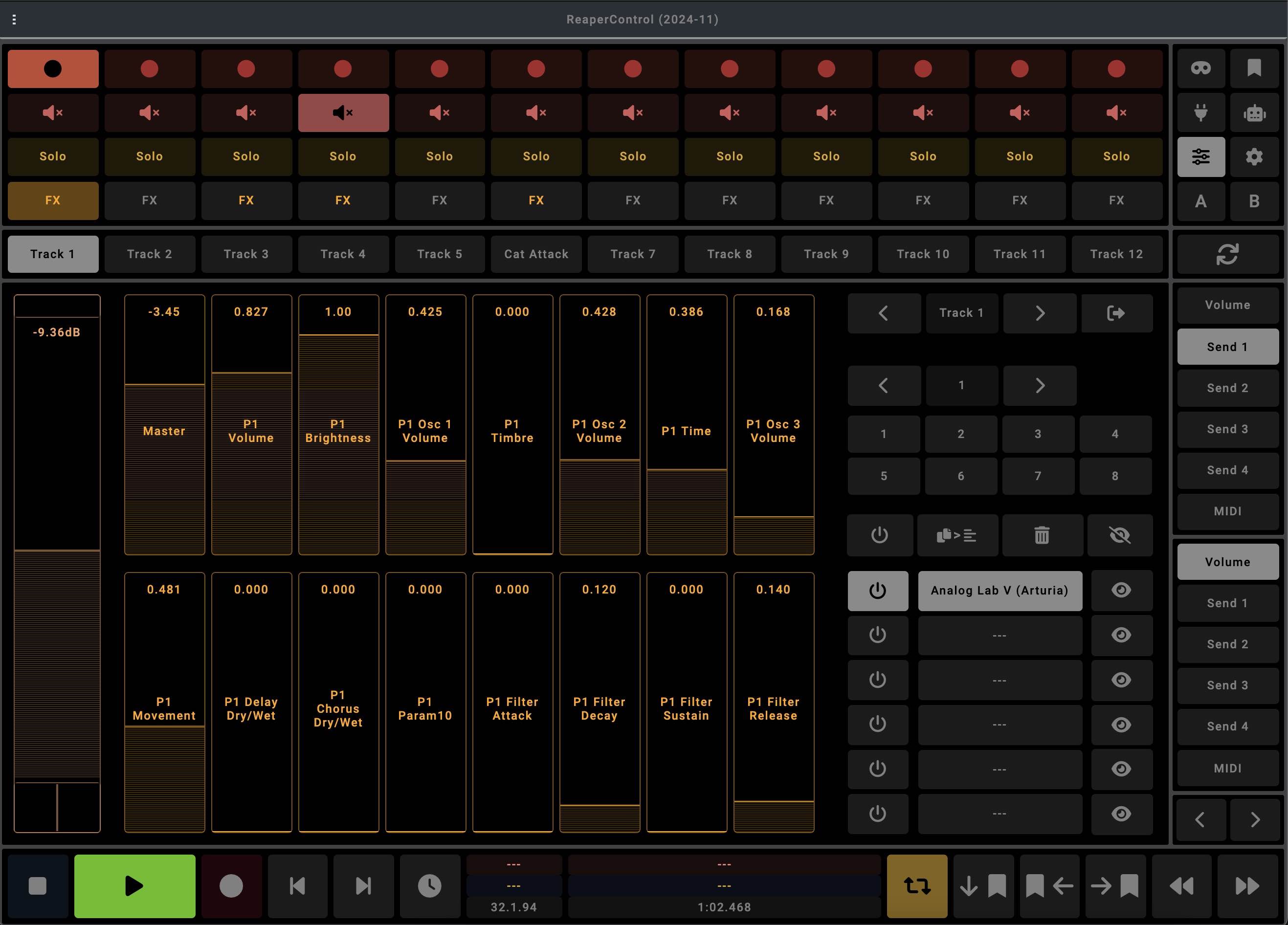Toggle eye visibility for Analog Lab V
This screenshot has height=925, width=1288.
[x=1120, y=591]
